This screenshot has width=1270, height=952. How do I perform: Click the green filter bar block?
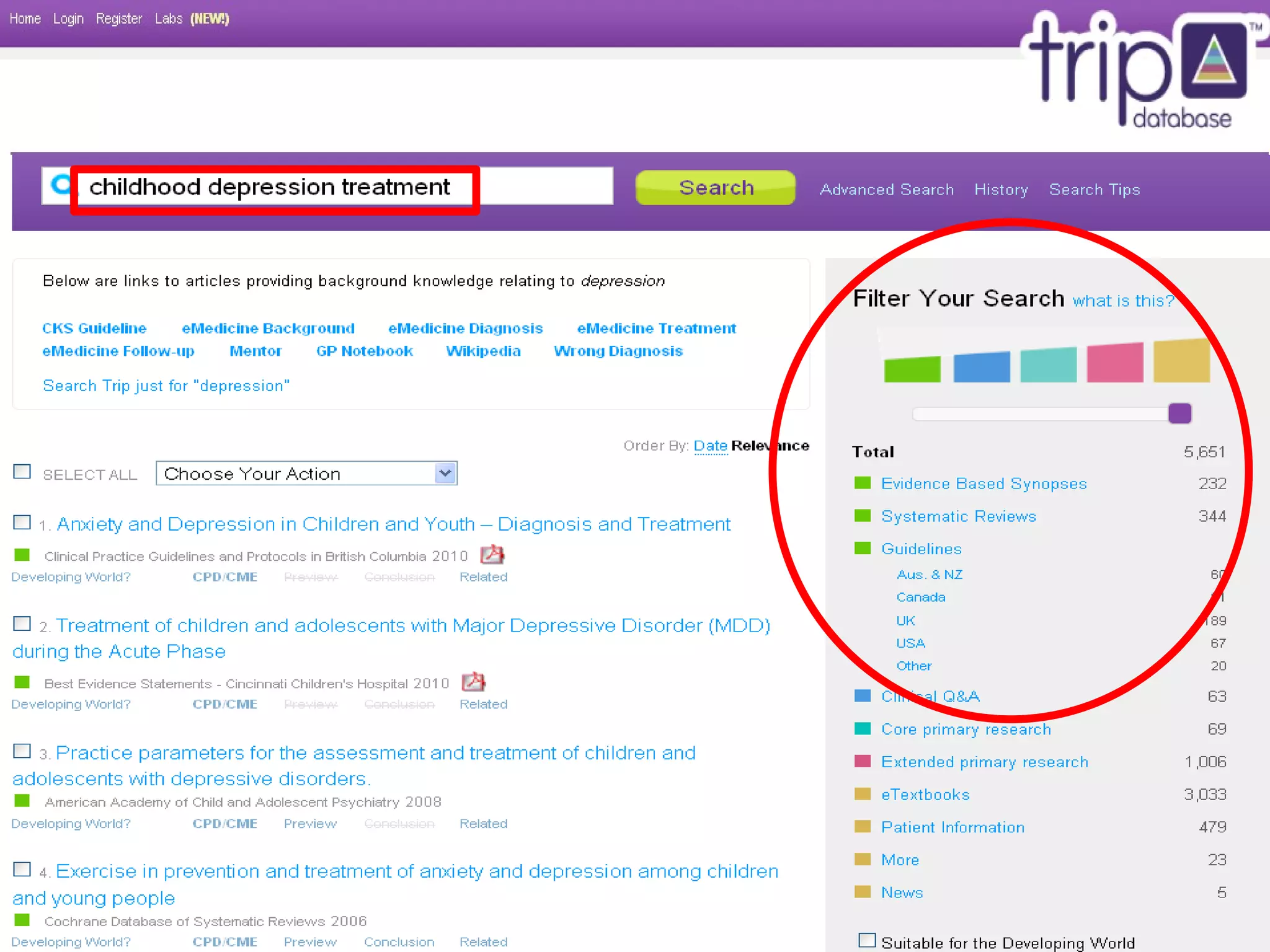[912, 369]
